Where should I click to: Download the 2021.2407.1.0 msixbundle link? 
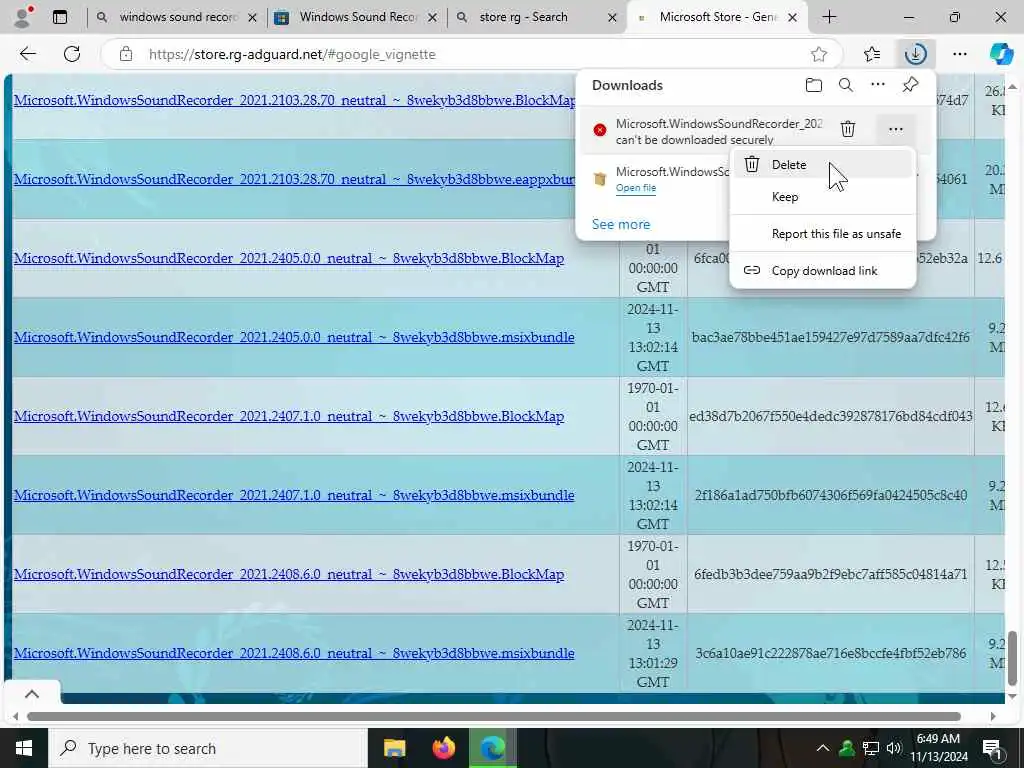tap(294, 495)
